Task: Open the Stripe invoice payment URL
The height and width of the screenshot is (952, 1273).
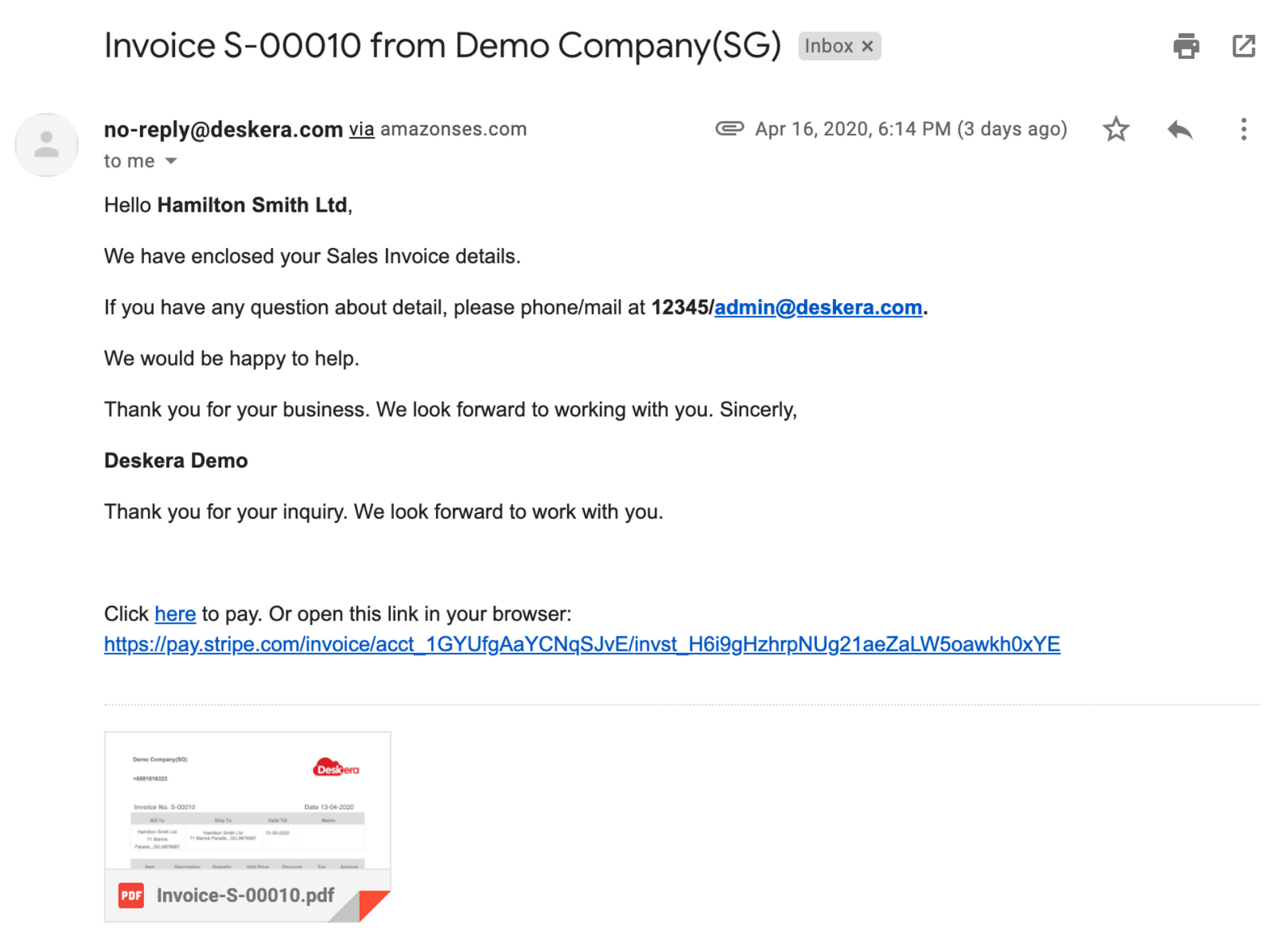Action: coord(582,644)
